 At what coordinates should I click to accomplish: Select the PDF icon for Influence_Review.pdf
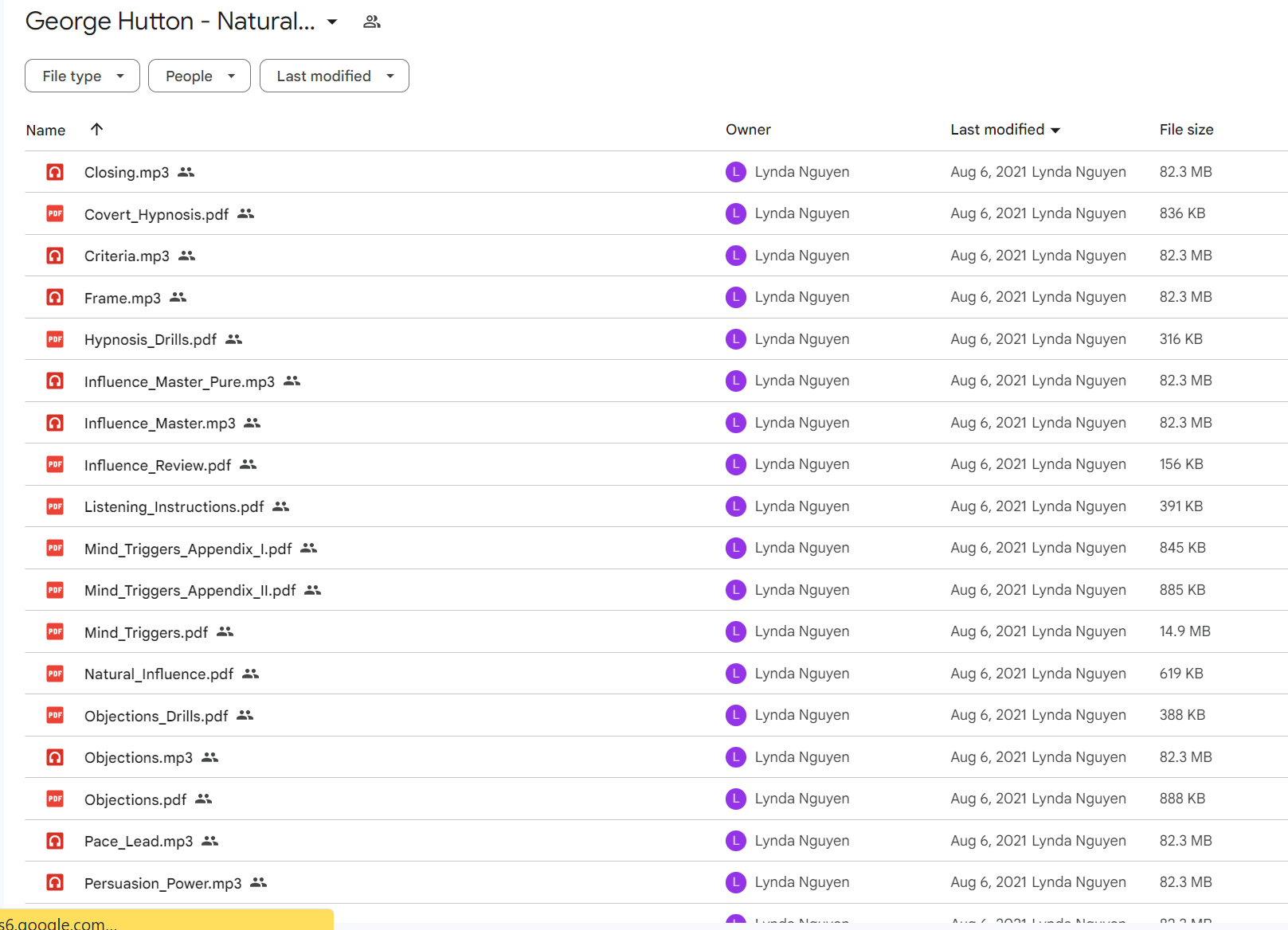point(55,464)
